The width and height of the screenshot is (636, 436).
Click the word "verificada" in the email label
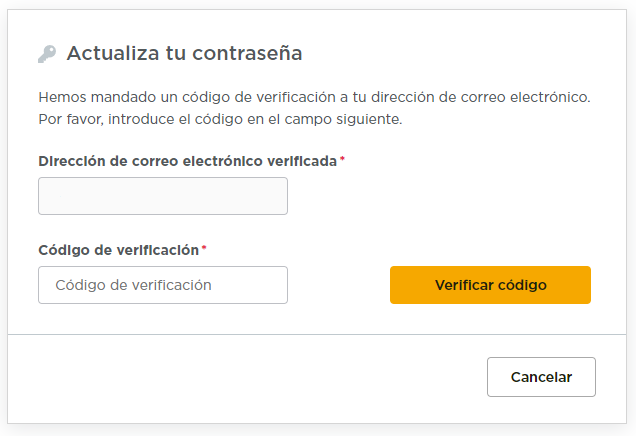tap(302, 160)
